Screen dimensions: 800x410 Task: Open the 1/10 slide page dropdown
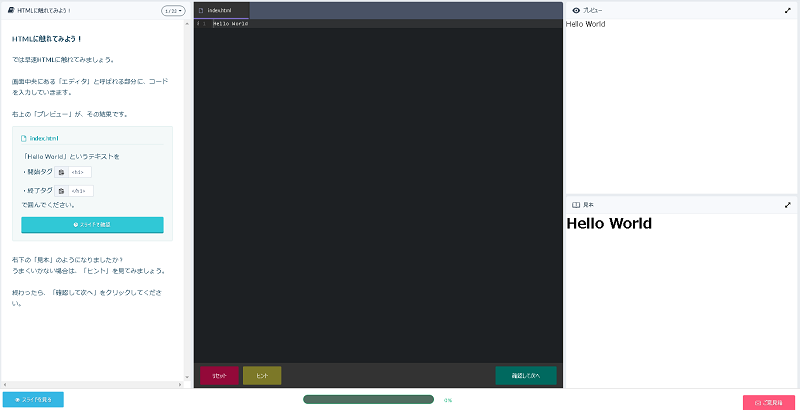pyautogui.click(x=172, y=10)
